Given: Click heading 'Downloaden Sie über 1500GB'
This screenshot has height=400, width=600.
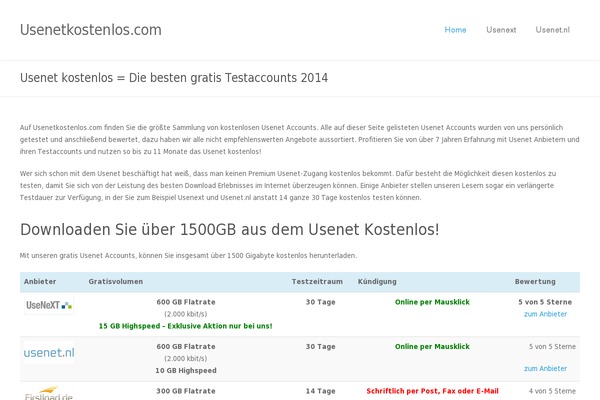Looking at the screenshot, I should pyautogui.click(x=230, y=230).
